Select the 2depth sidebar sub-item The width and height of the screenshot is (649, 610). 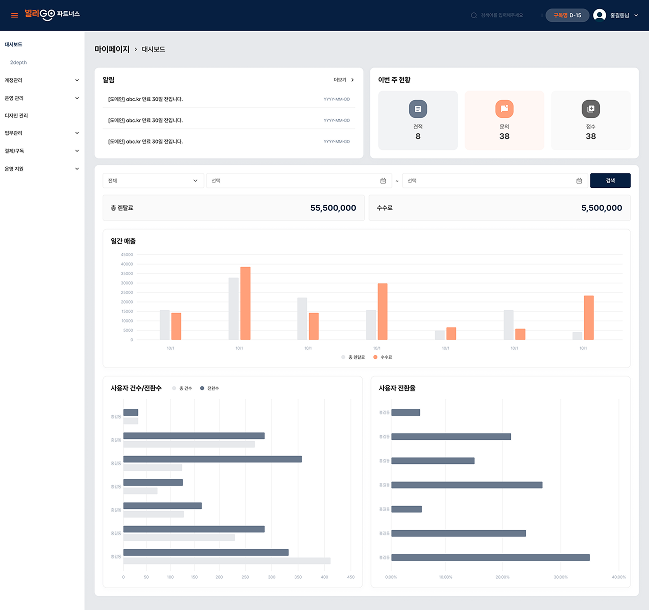pyautogui.click(x=18, y=62)
